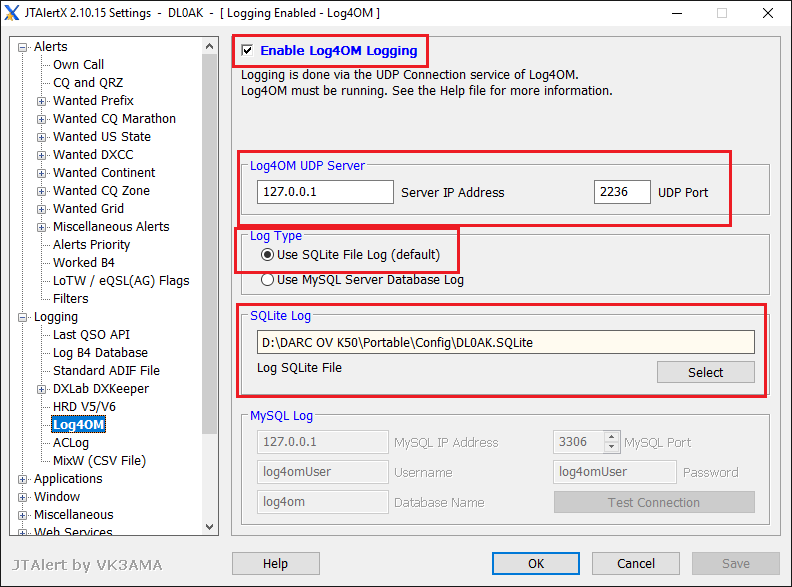Select HRD V5/V6 logging option

coord(84,407)
